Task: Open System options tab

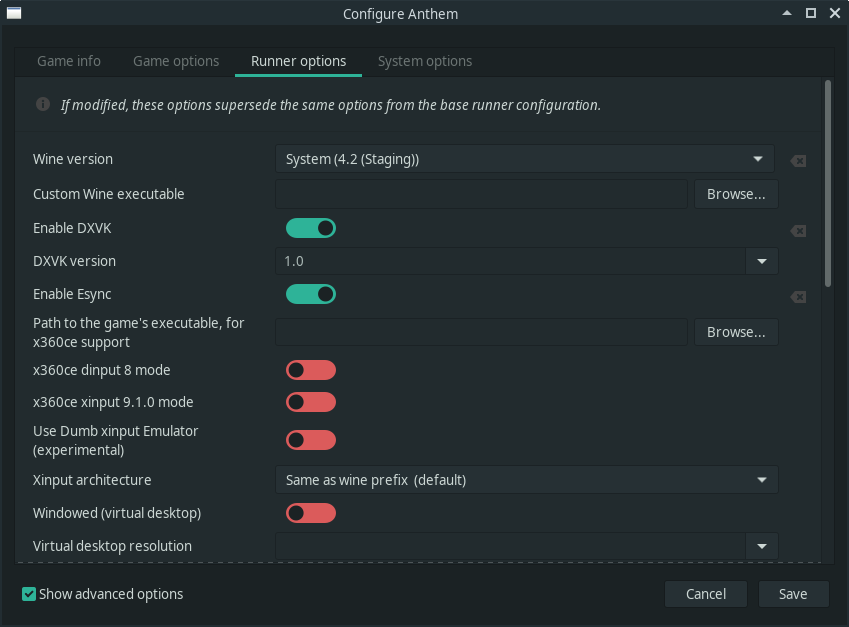Action: pos(425,61)
